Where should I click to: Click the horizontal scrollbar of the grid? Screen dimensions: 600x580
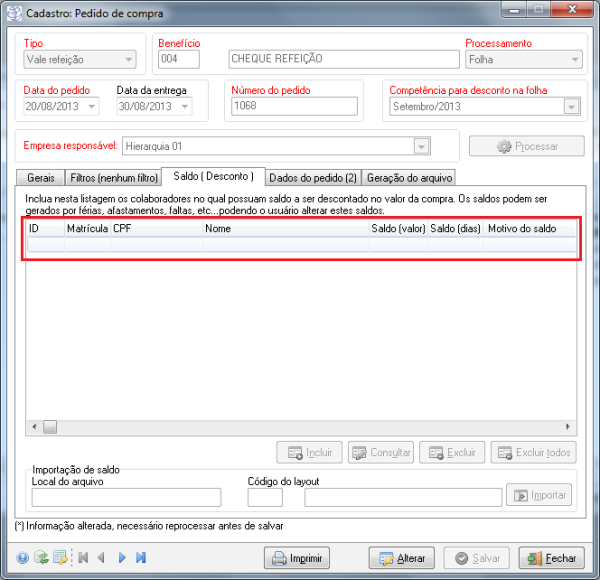(x=300, y=427)
